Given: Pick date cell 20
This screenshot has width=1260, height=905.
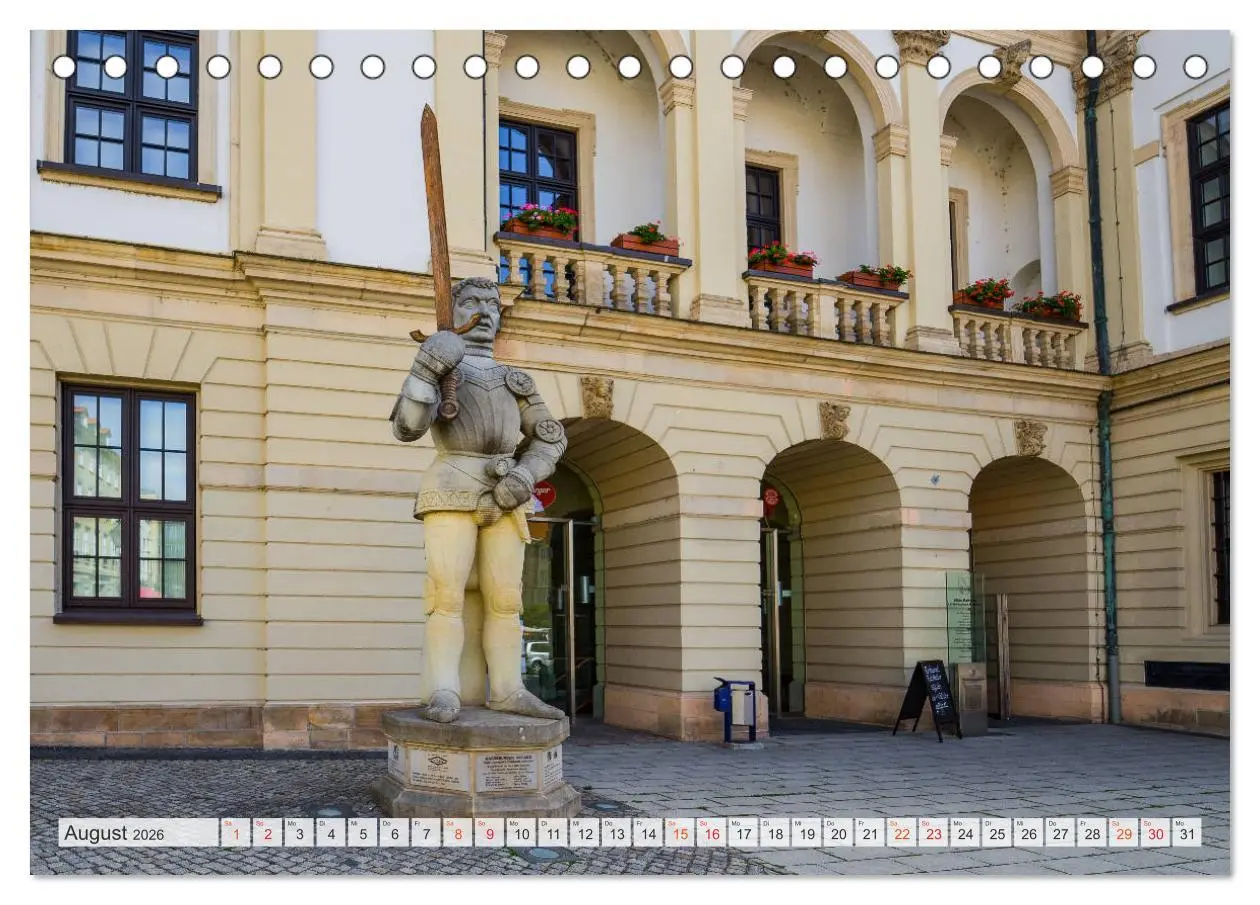Looking at the screenshot, I should pyautogui.click(x=838, y=832).
